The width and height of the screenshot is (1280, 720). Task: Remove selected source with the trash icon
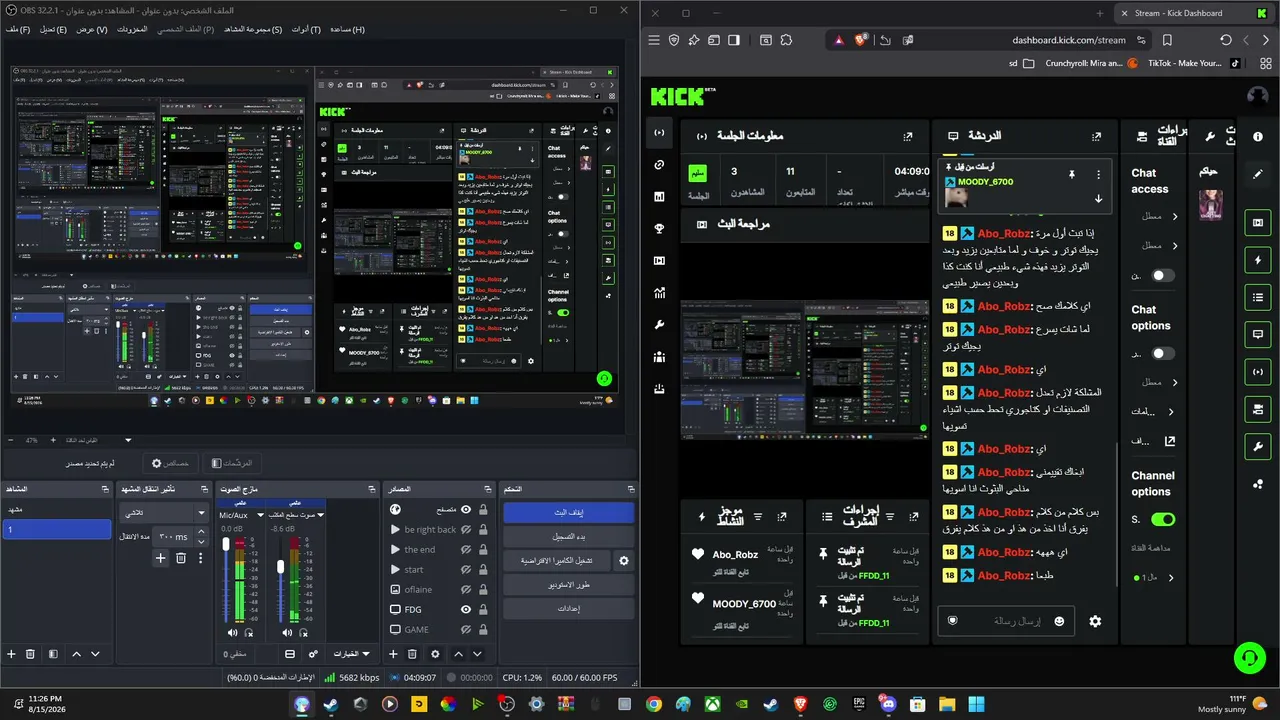412,654
